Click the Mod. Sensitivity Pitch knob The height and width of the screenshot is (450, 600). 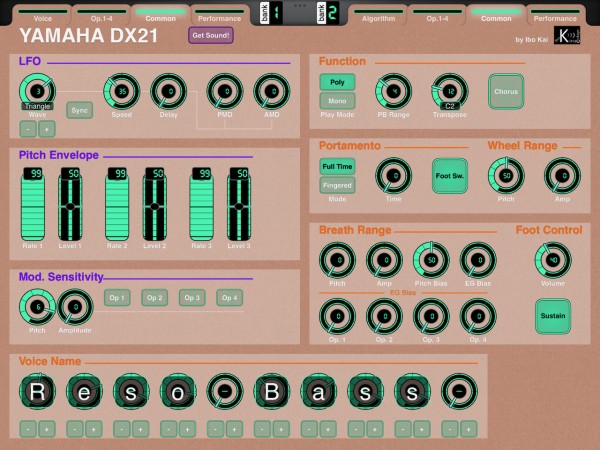[x=38, y=307]
